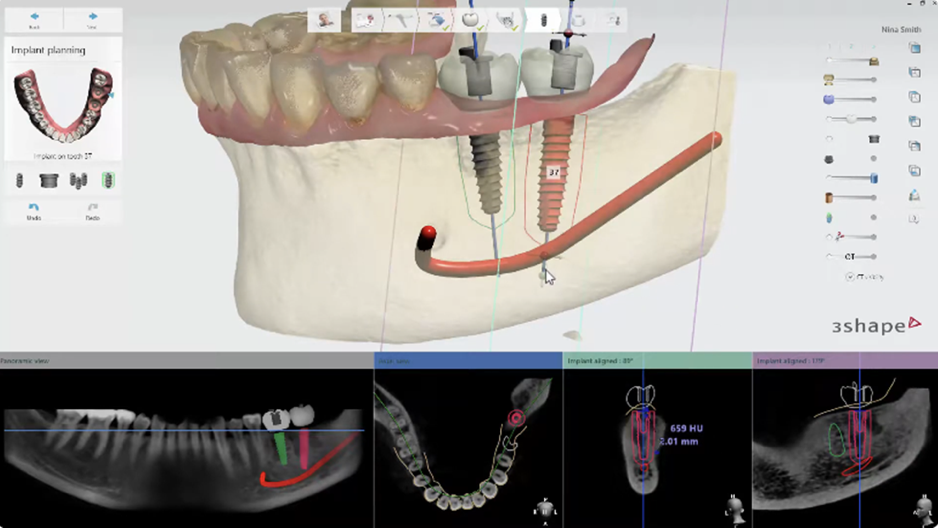
Task: Click the Redo icon
Action: click(x=92, y=210)
